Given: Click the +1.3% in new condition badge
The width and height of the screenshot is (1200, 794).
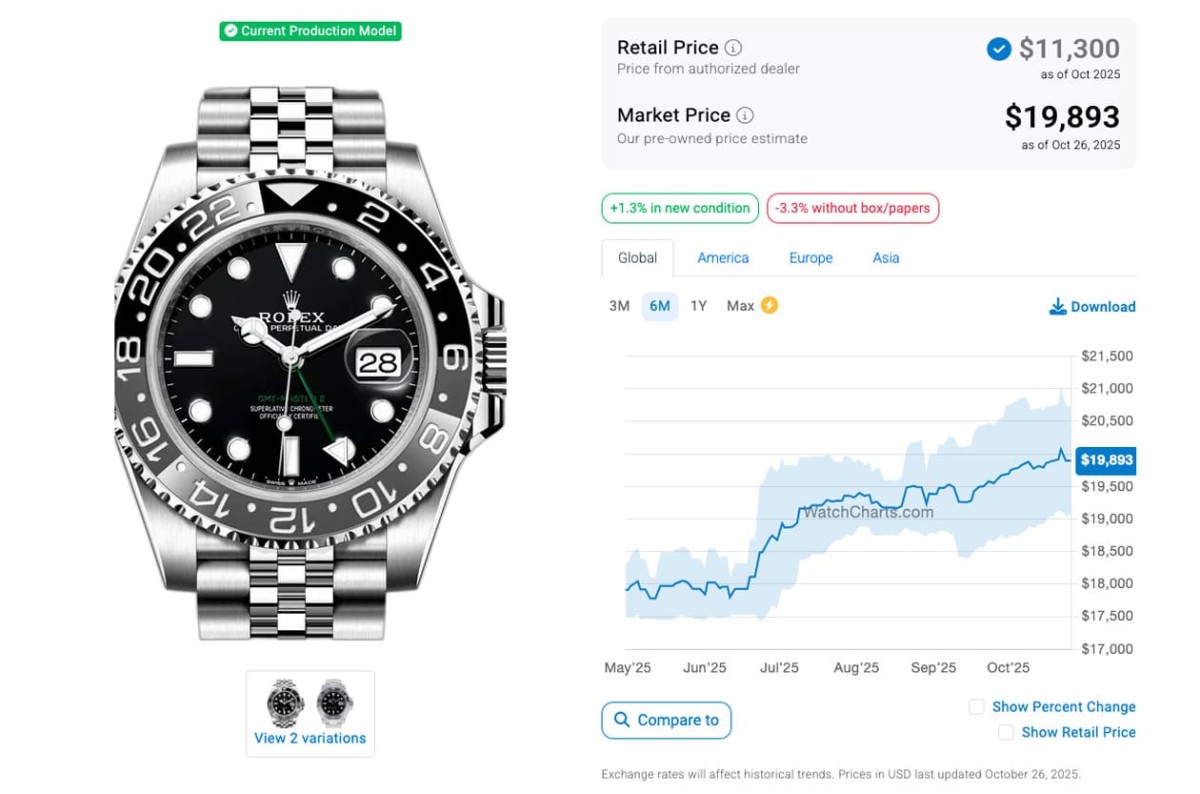Looking at the screenshot, I should [x=679, y=208].
